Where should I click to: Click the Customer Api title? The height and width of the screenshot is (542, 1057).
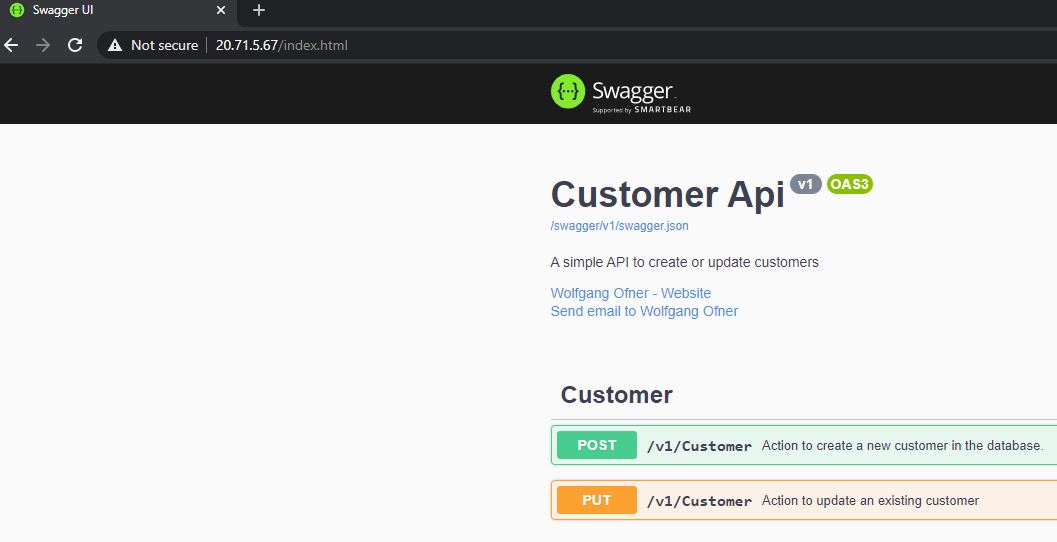click(667, 195)
